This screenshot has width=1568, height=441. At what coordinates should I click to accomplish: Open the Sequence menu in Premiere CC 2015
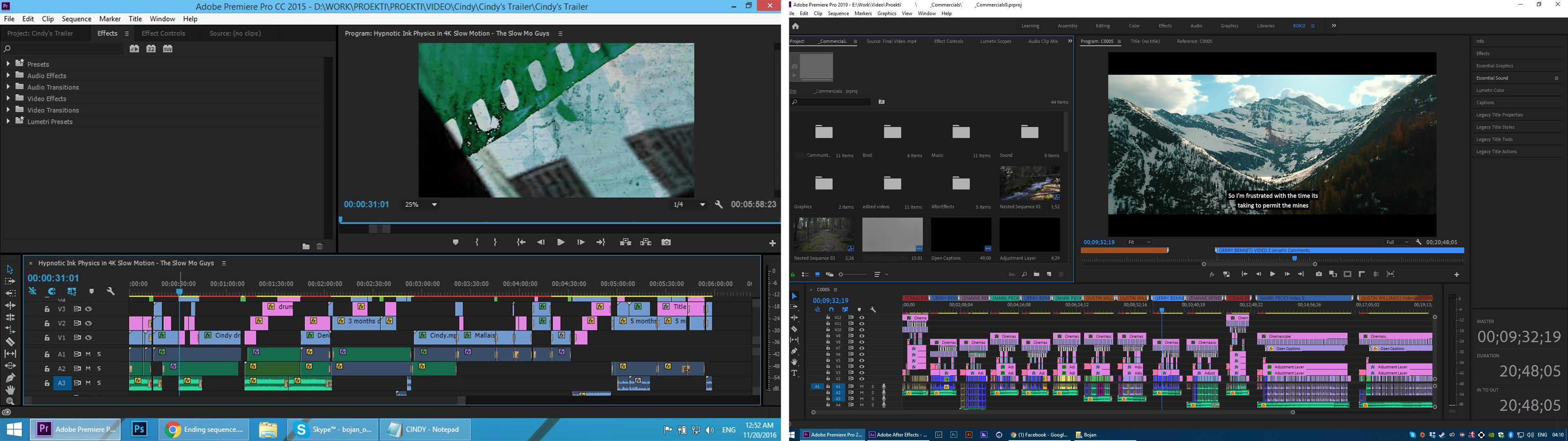[76, 18]
